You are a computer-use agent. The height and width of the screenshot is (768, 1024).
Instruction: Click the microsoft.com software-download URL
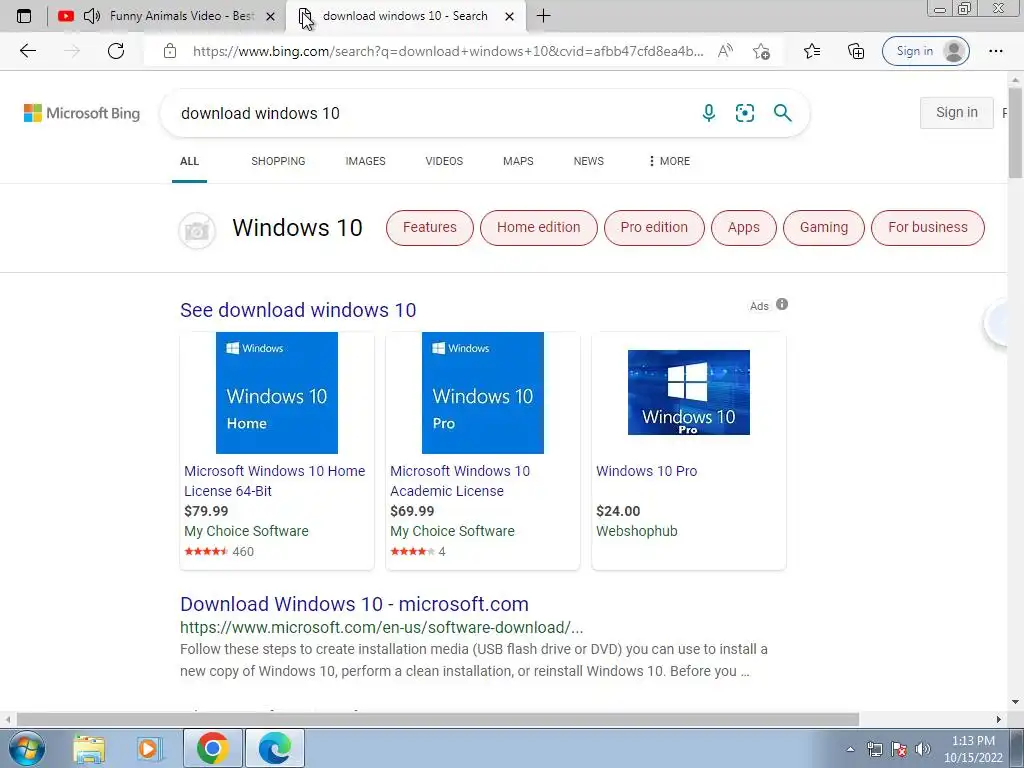[381, 628]
